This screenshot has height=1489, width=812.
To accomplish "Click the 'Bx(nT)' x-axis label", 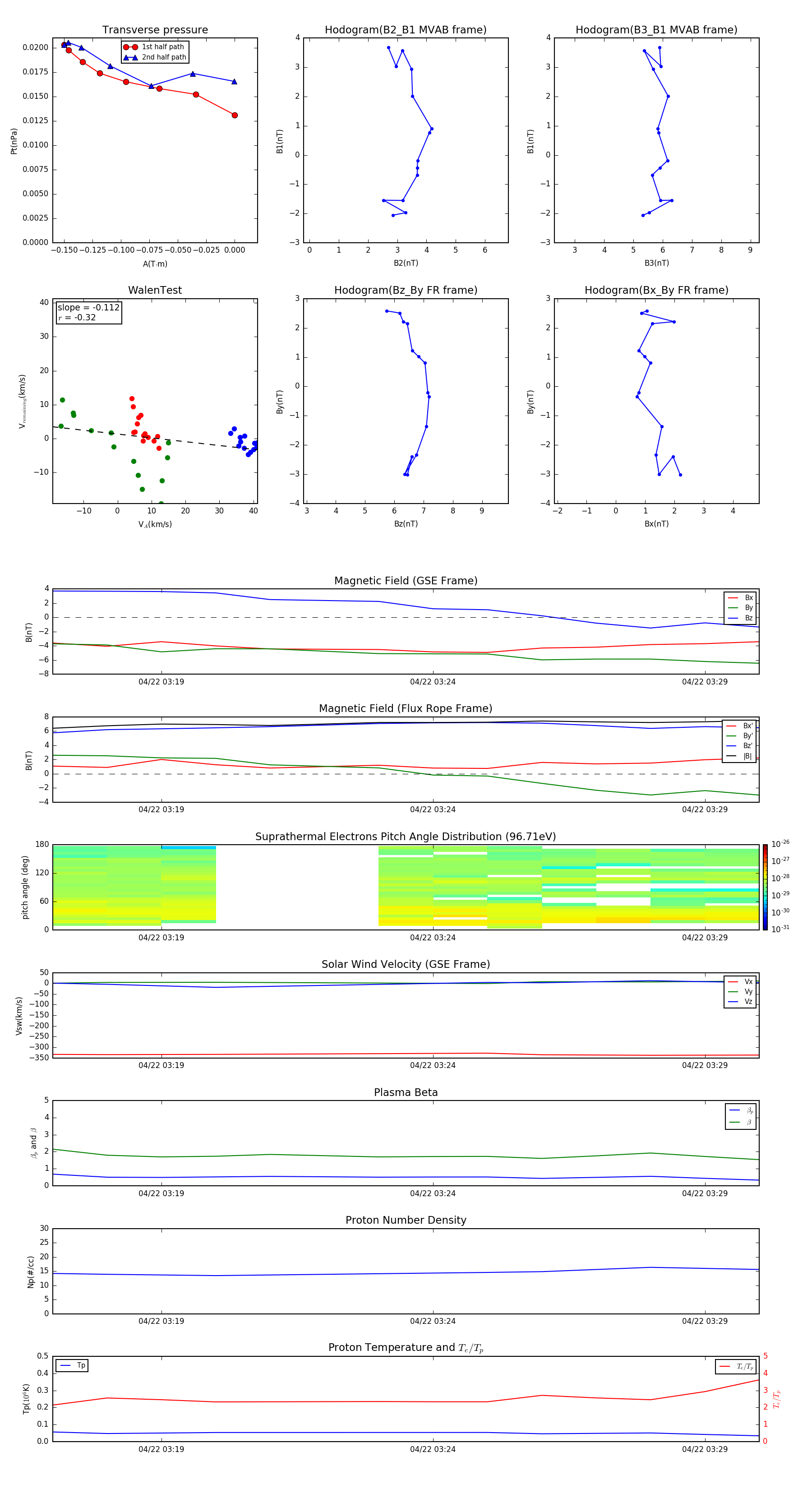I will [656, 524].
